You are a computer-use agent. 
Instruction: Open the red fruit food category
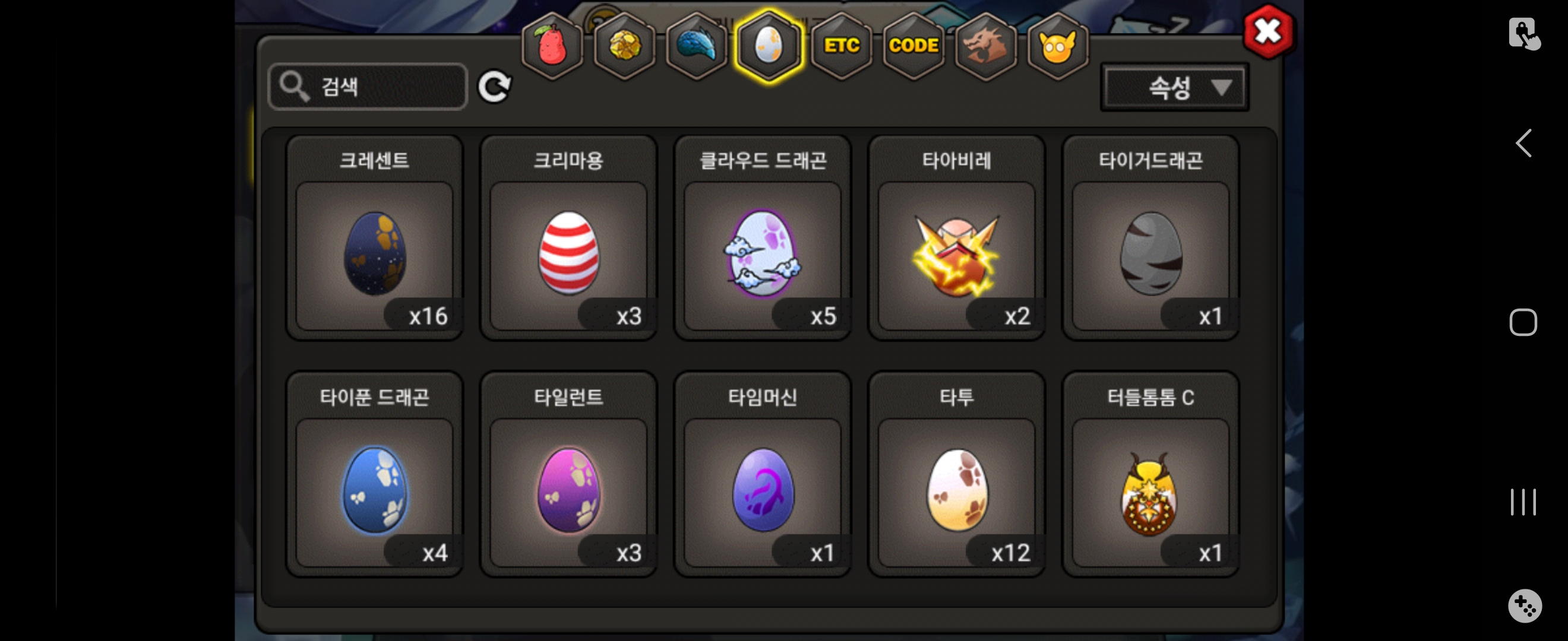552,46
